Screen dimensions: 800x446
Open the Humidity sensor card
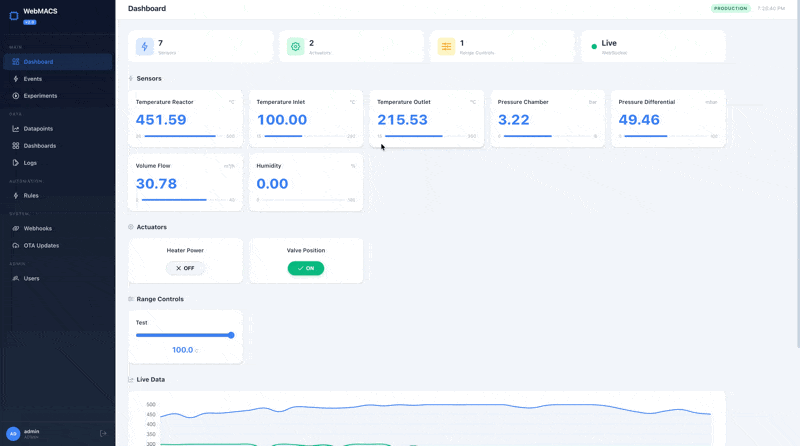[x=306, y=183]
